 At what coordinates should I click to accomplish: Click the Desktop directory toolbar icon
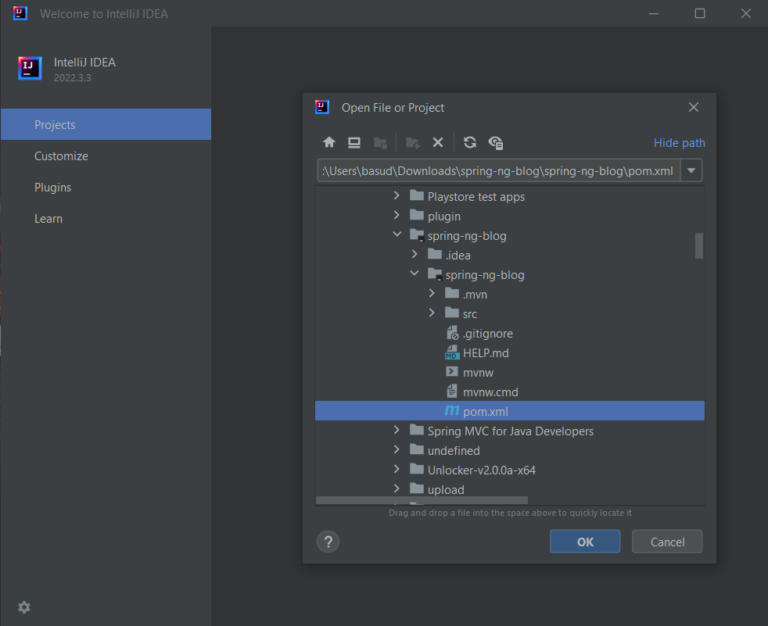pos(354,143)
